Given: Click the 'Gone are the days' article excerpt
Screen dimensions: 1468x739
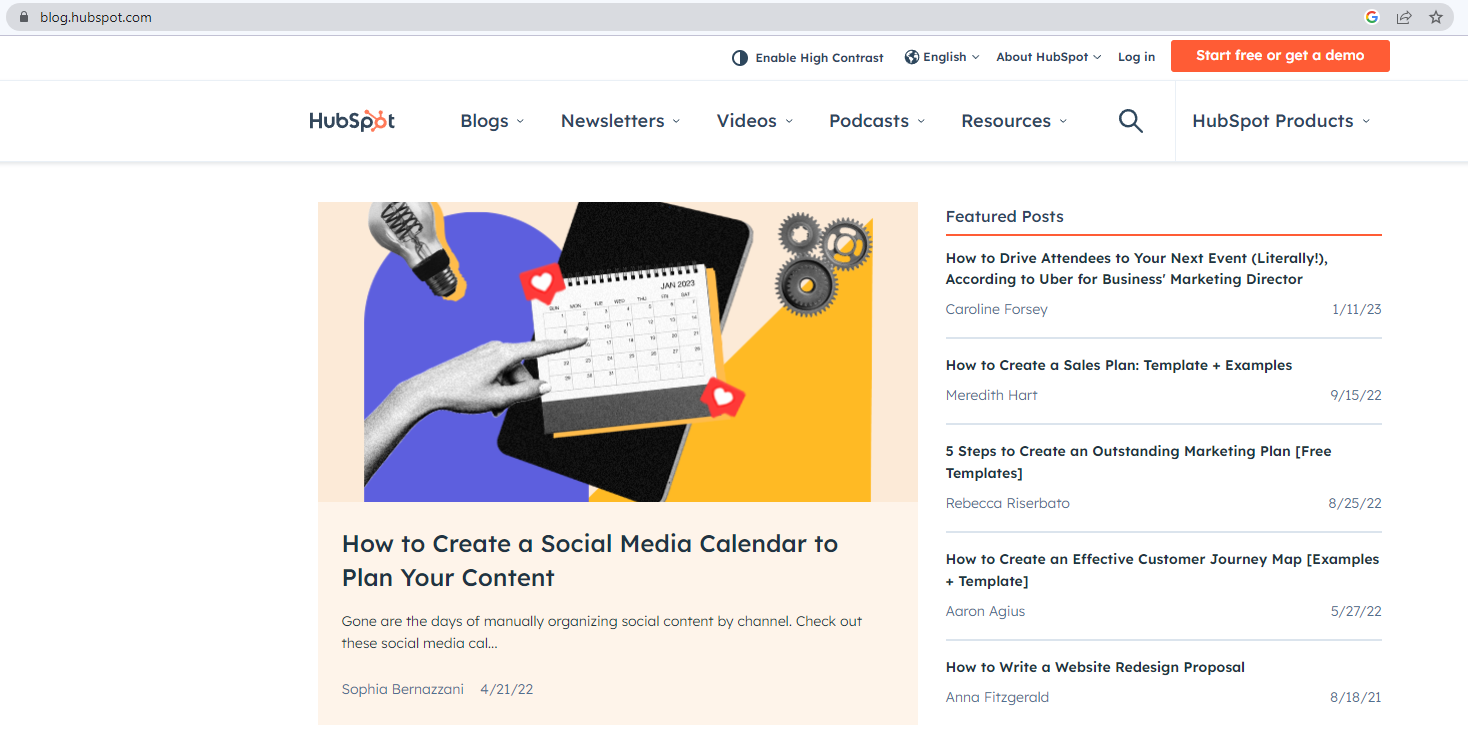Looking at the screenshot, I should (602, 632).
